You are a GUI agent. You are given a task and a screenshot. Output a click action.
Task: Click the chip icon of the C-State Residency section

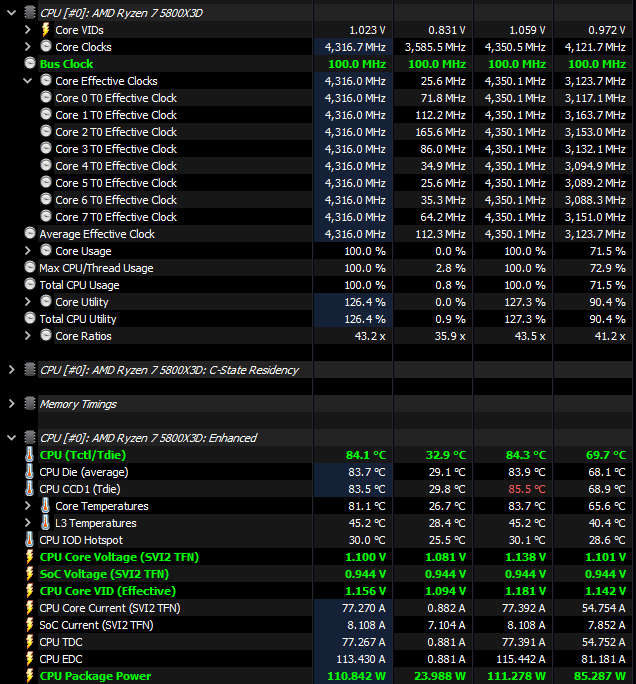(x=30, y=369)
